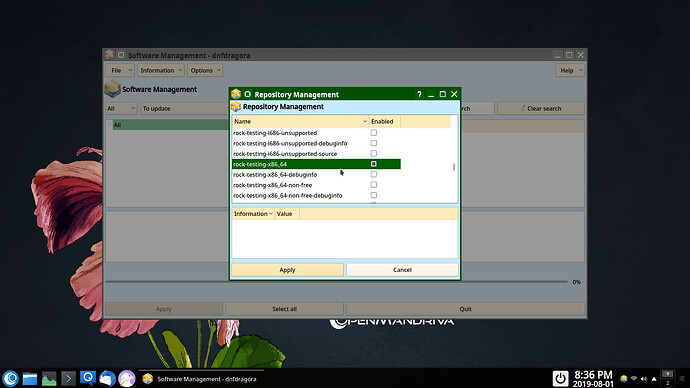Screen dimensions: 690x388
Task: Open the software updater tray icon
Action: pyautogui.click(x=624, y=378)
